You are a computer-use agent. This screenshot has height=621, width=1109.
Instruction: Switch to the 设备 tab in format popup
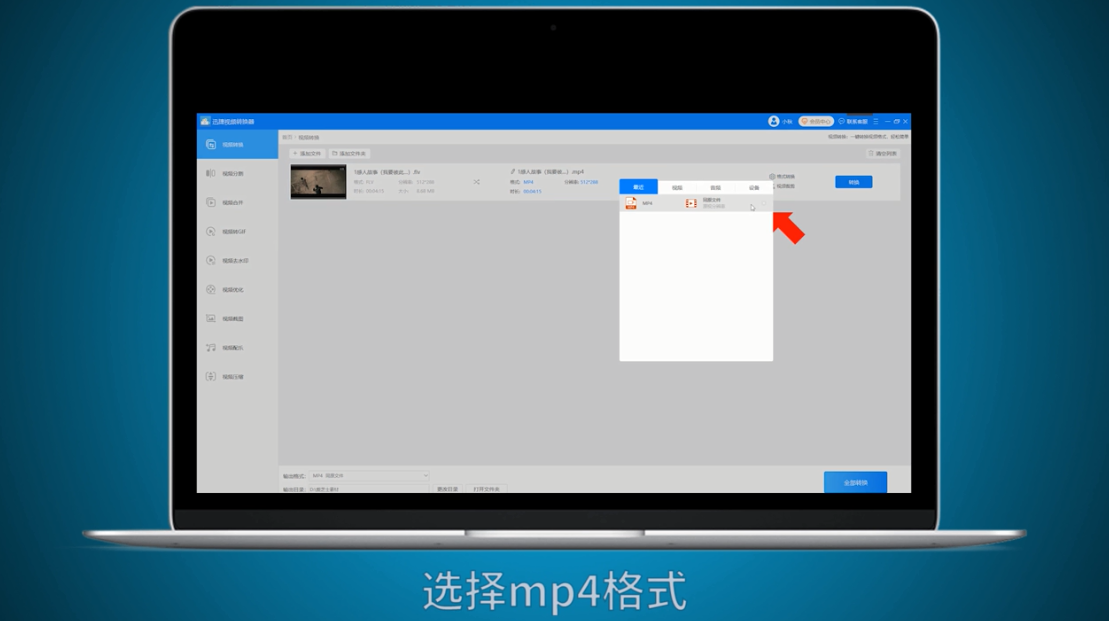(x=753, y=186)
